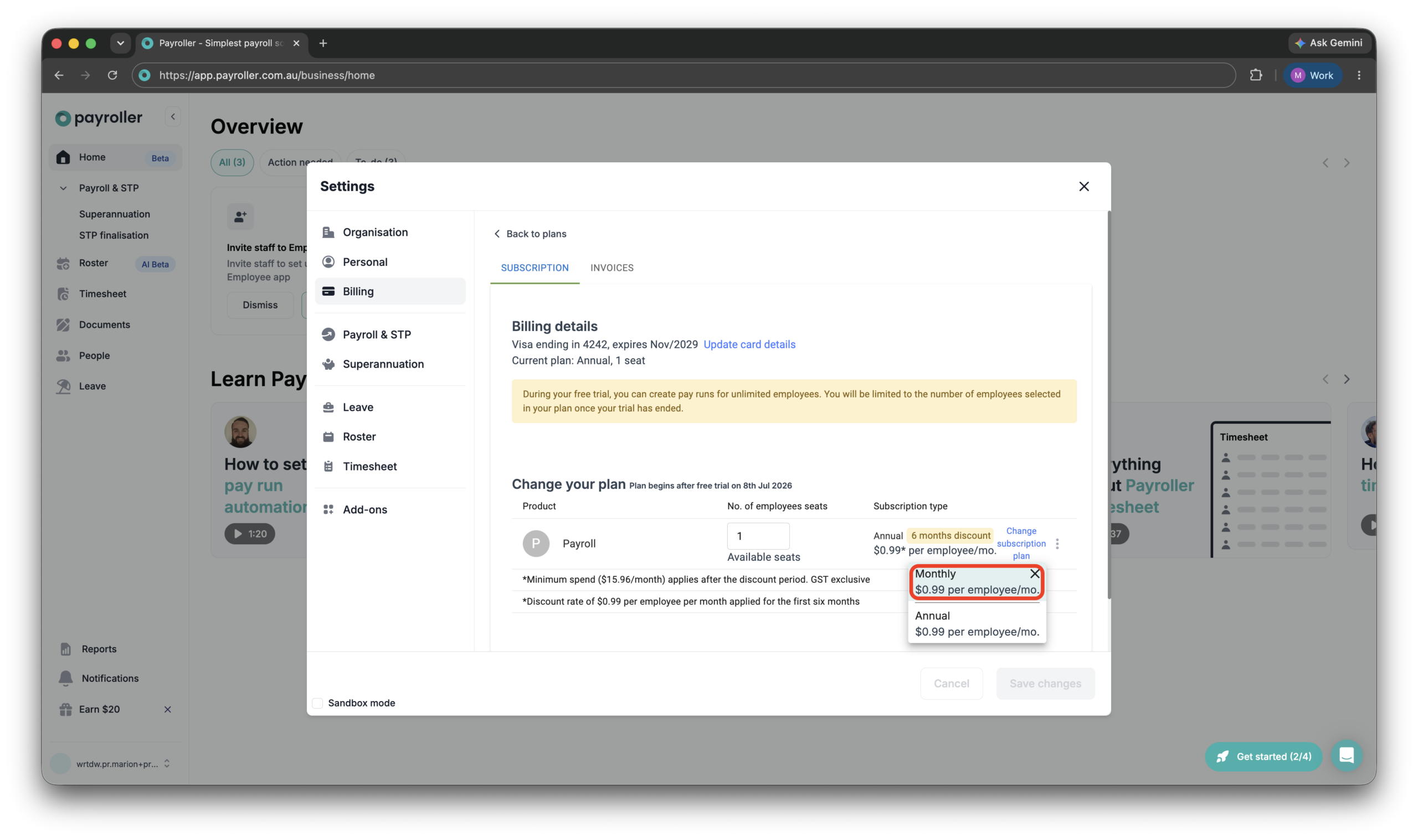Select Billing in settings sidebar
Viewport: 1418px width, 840px height.
coord(390,291)
